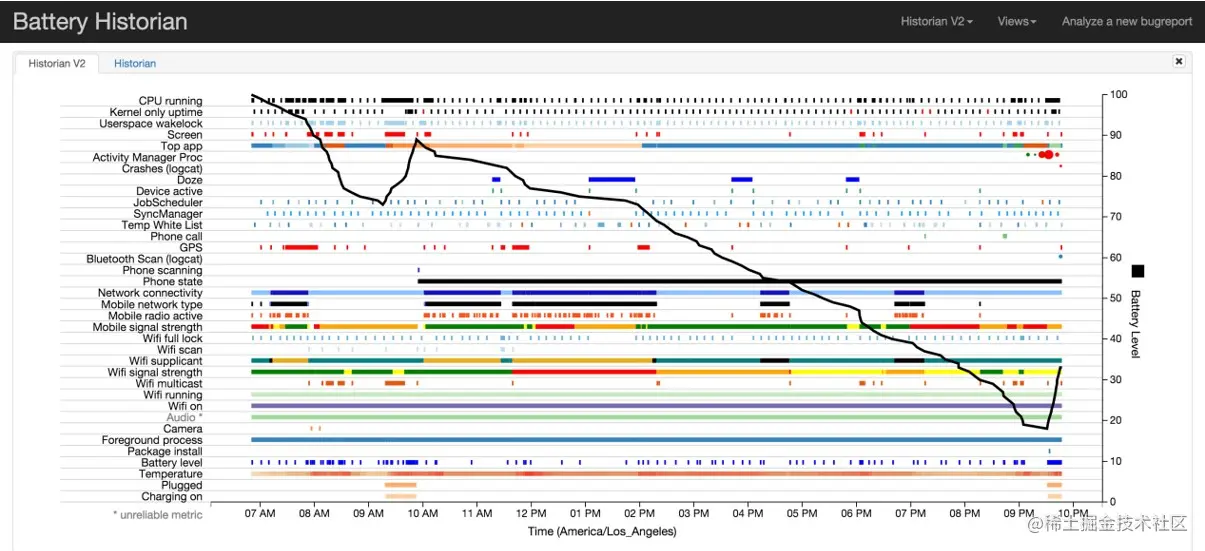Click the blue Foreground process bar
The width and height of the screenshot is (1205, 551).
click(656, 440)
